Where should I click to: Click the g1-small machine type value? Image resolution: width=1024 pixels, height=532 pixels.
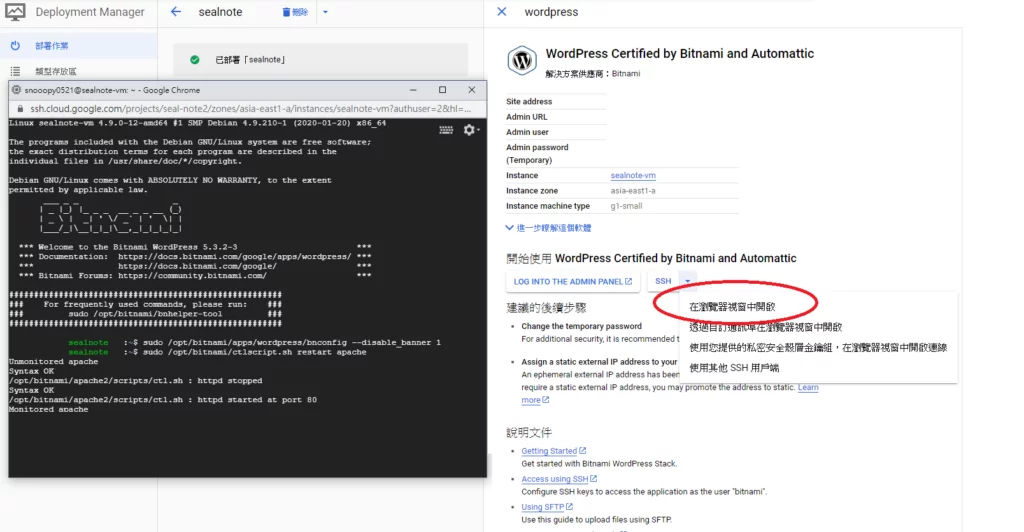626,206
